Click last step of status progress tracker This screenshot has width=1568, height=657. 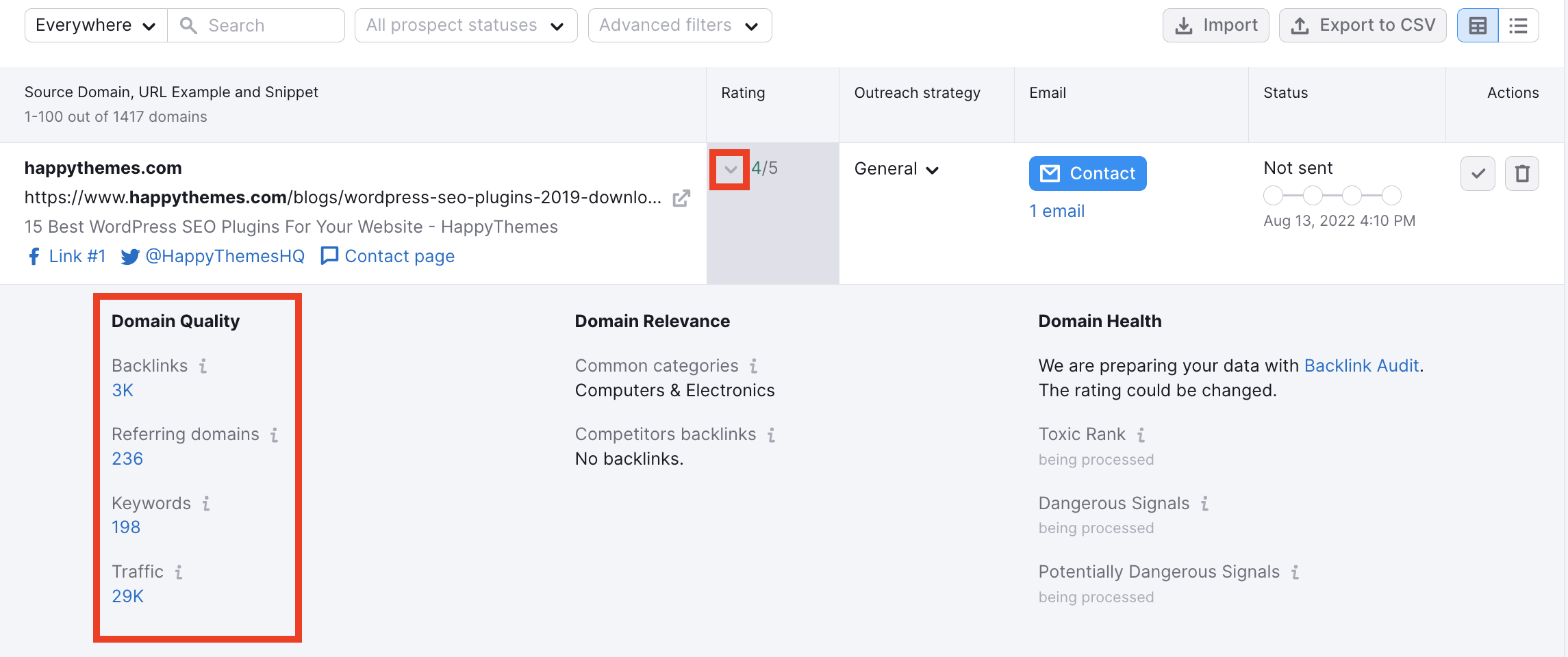click(x=1391, y=196)
